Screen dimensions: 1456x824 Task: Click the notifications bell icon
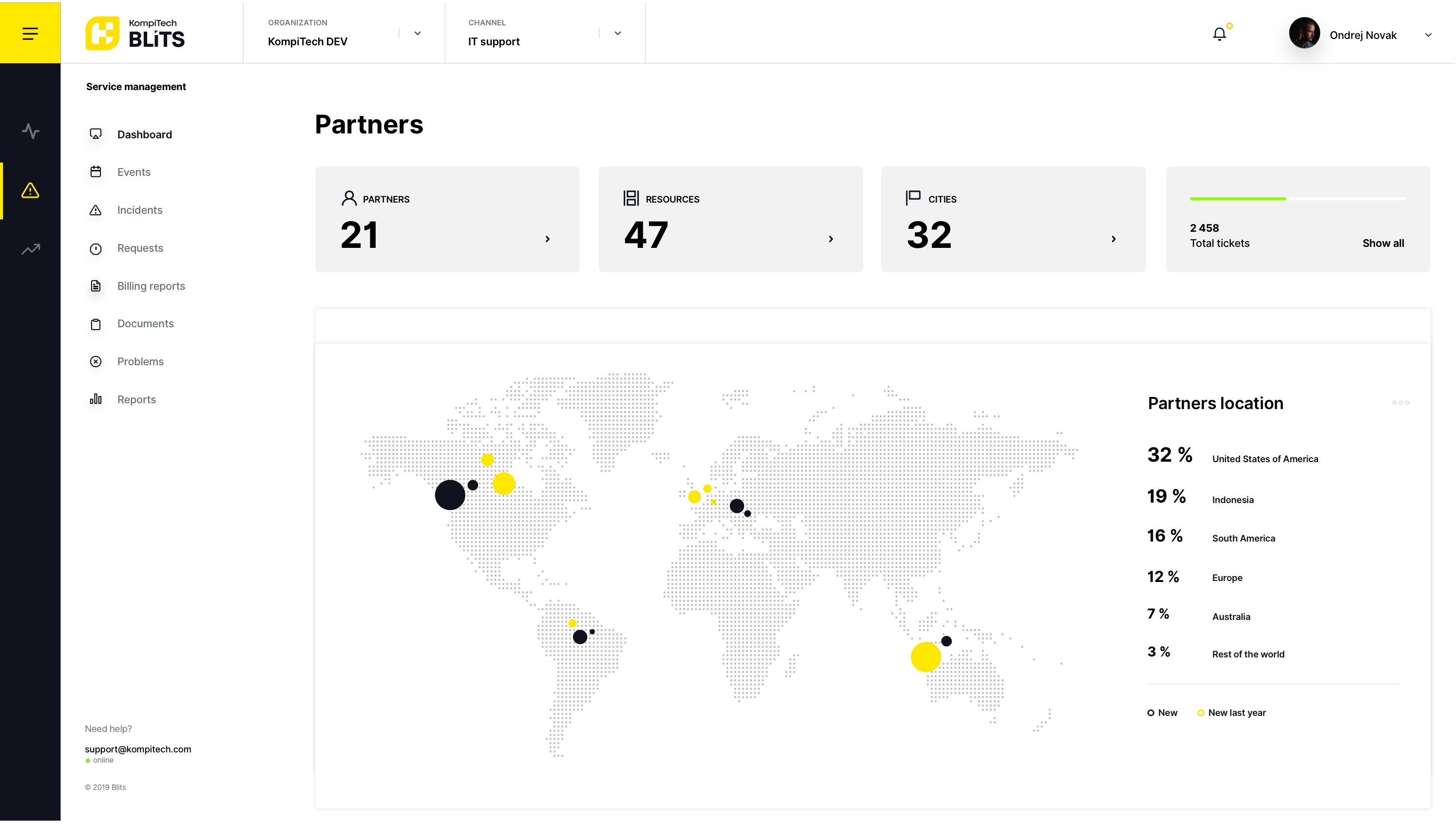(x=1219, y=35)
